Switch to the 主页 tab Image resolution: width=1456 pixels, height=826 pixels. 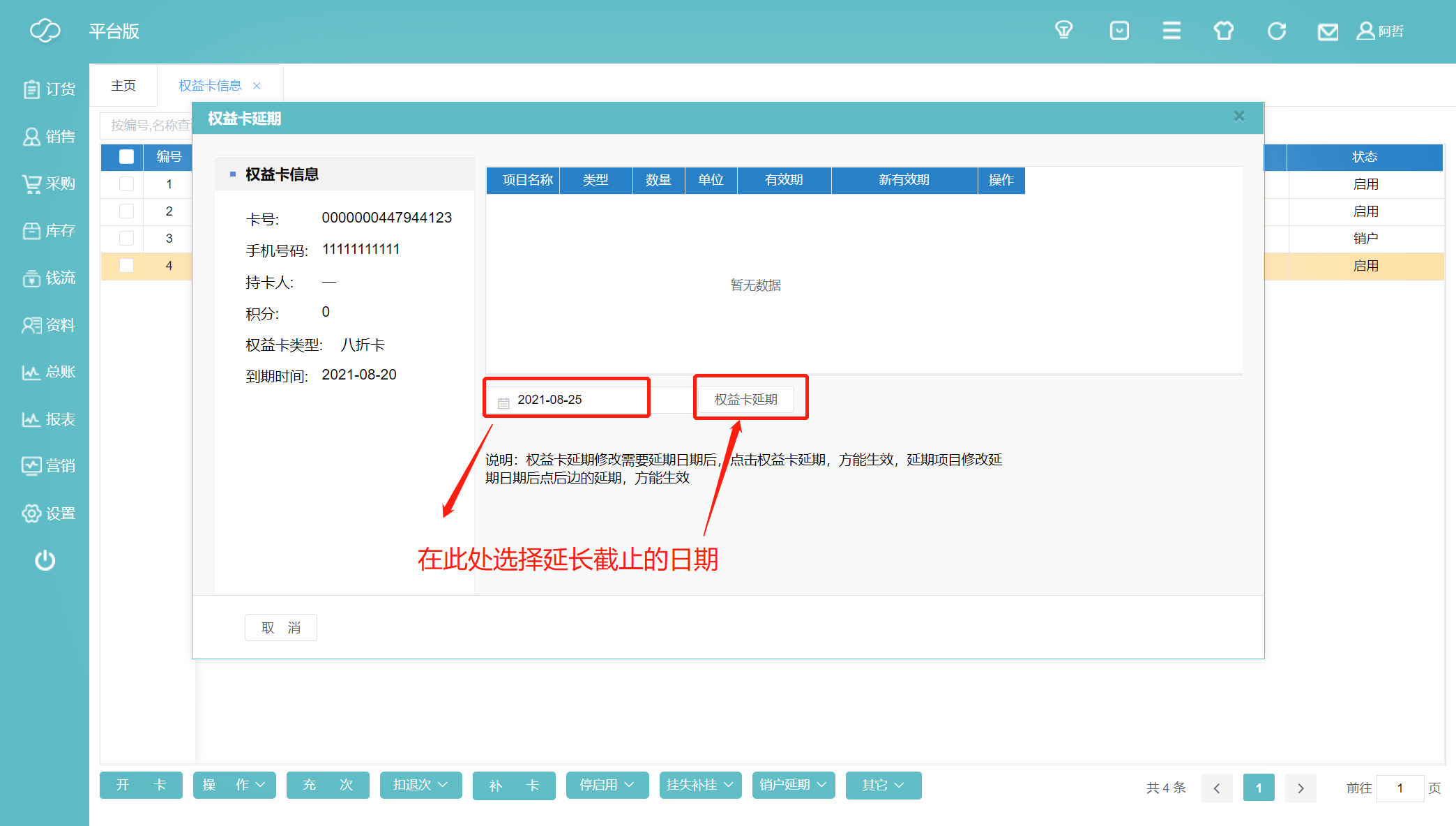click(123, 86)
